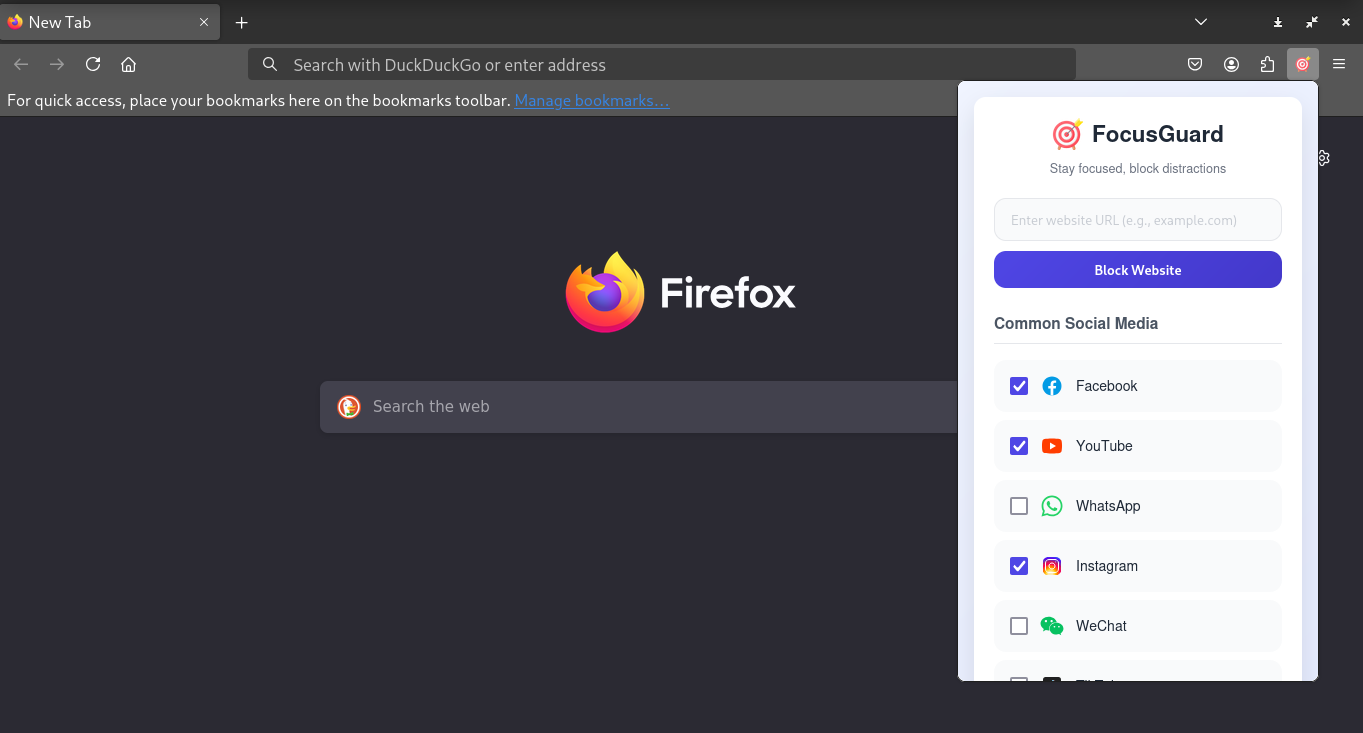Viewport: 1363px width, 733px height.
Task: Reload the current page
Action: pyautogui.click(x=93, y=64)
